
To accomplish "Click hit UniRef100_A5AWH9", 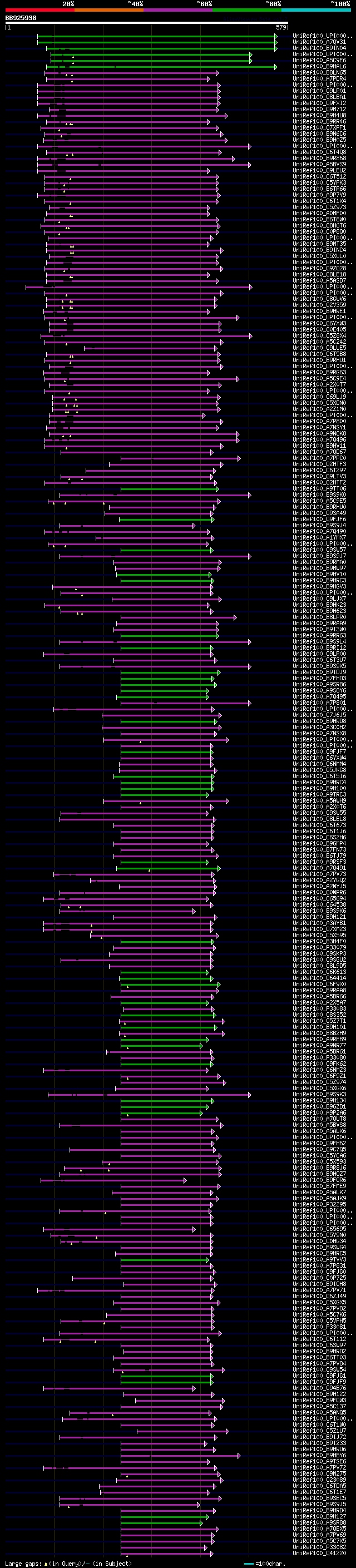I will tap(319, 801).
